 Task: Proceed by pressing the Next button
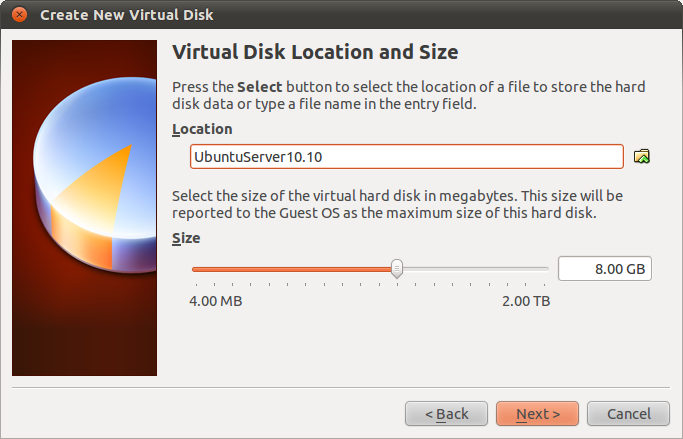(x=536, y=413)
